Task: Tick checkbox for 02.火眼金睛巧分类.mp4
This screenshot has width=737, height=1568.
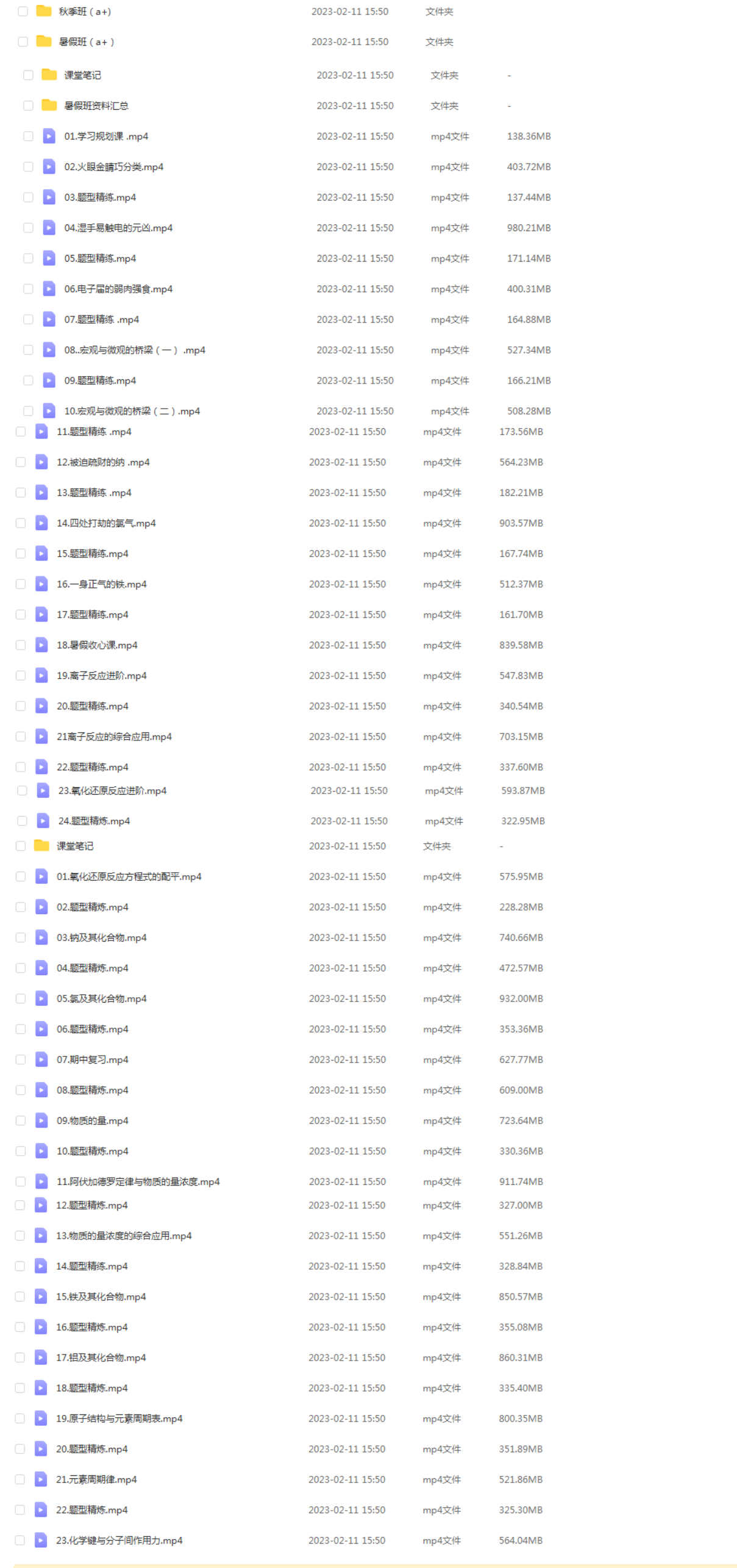Action: pyautogui.click(x=28, y=166)
